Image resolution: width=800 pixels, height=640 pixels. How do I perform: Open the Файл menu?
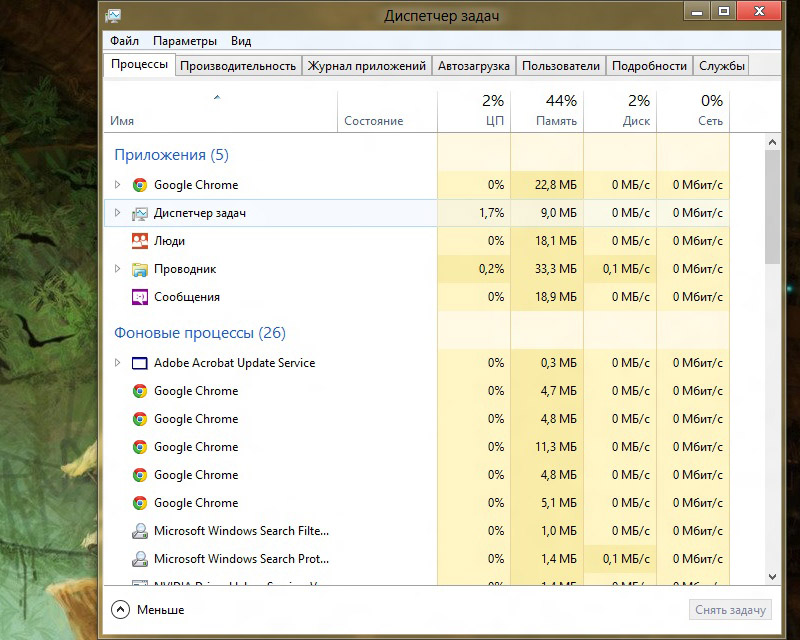(124, 41)
